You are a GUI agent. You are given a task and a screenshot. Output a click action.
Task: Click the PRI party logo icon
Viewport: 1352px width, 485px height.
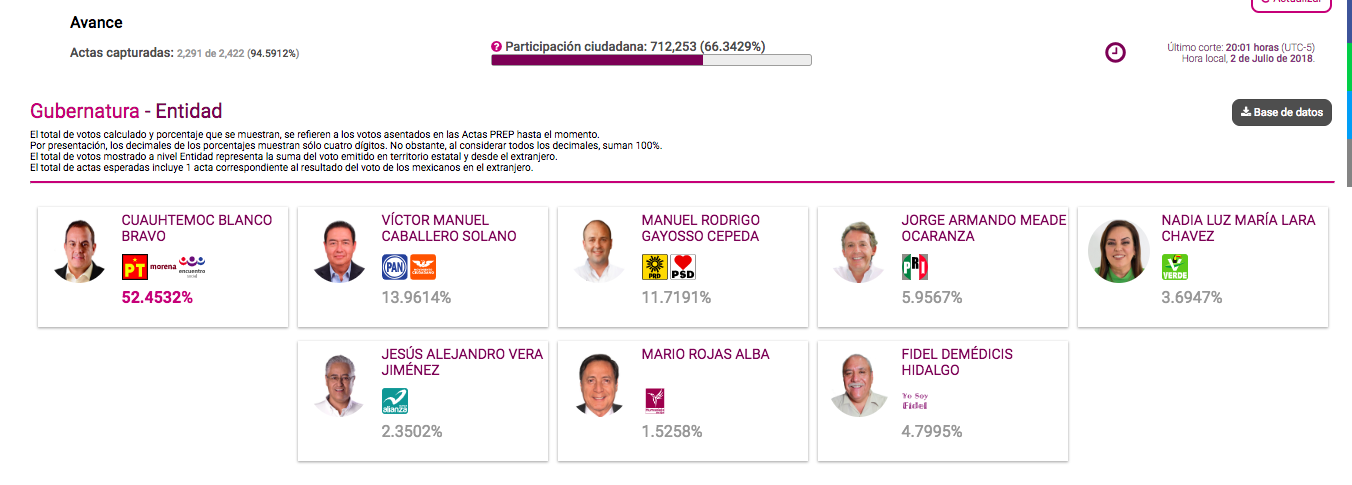[915, 267]
